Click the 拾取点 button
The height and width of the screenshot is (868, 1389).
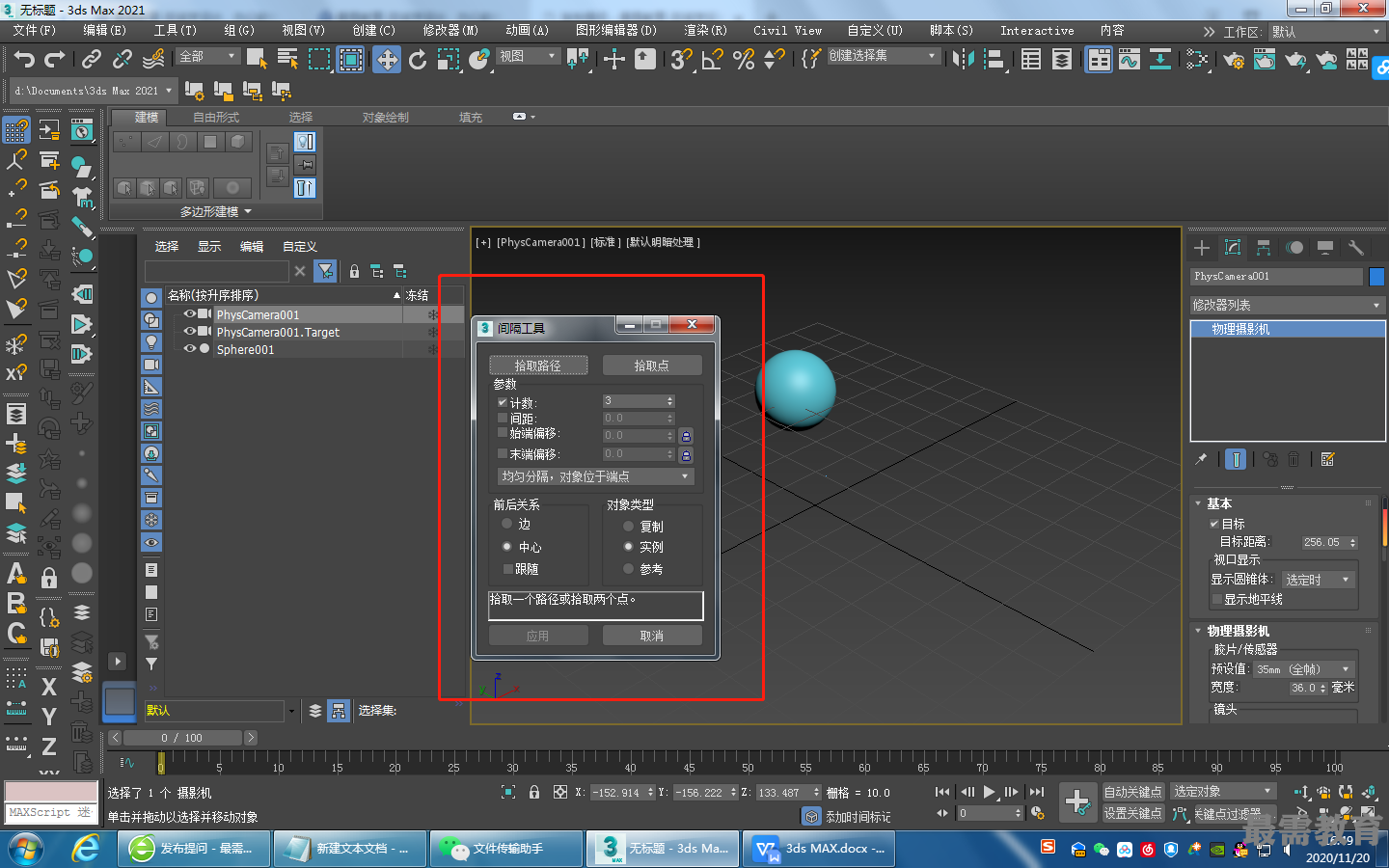coord(652,366)
